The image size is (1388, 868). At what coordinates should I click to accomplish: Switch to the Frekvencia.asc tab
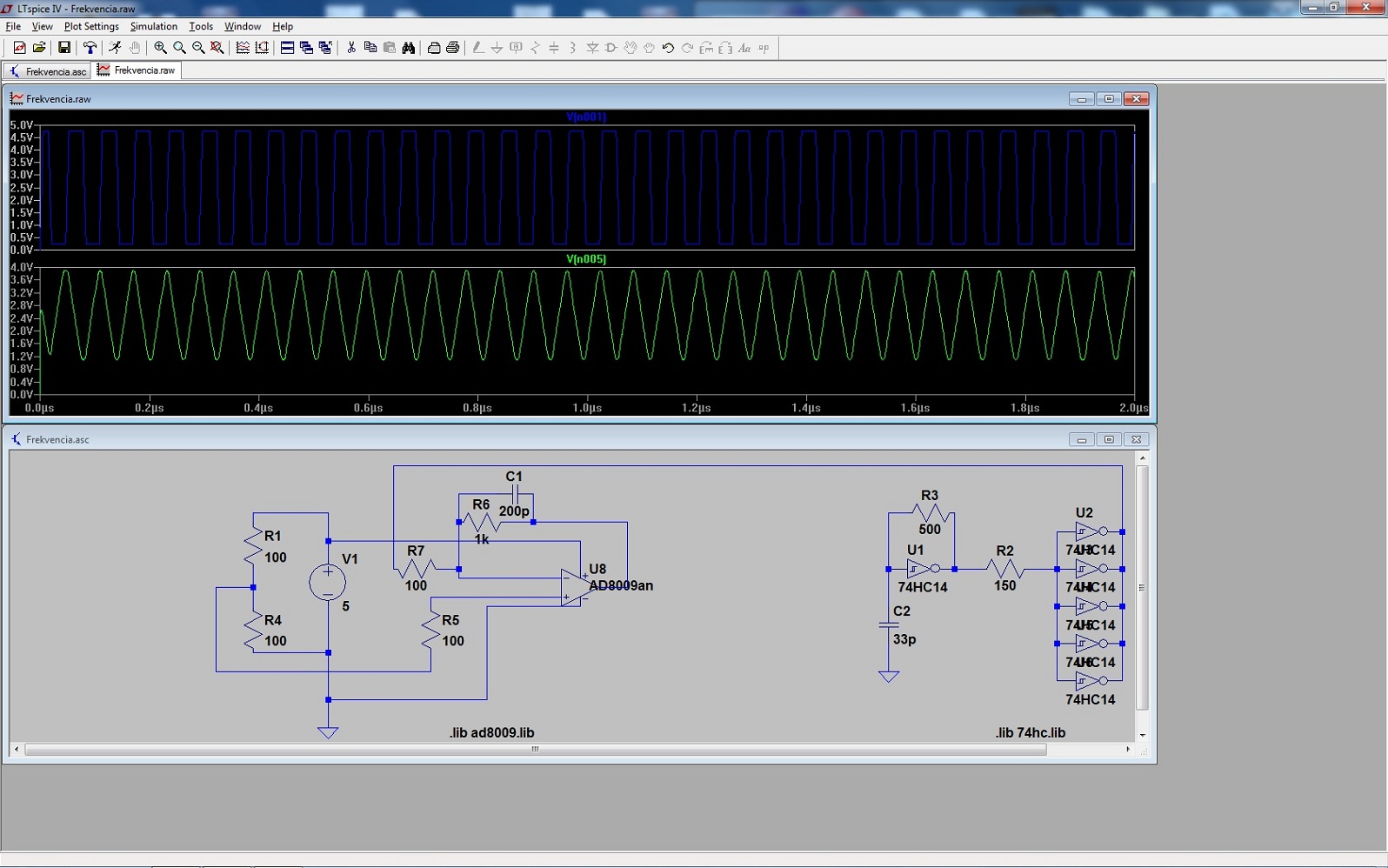[x=48, y=71]
